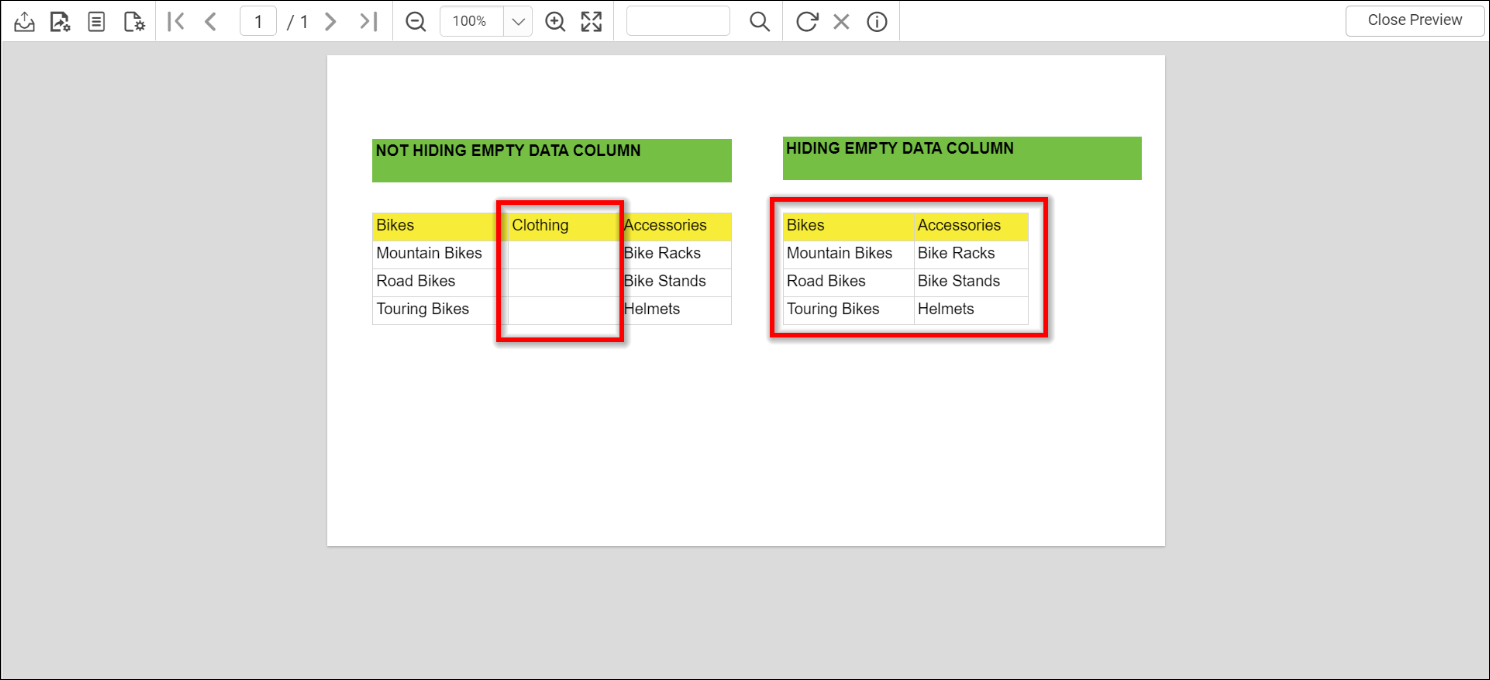This screenshot has width=1490, height=680.
Task: Refresh the report preview
Action: click(x=806, y=21)
